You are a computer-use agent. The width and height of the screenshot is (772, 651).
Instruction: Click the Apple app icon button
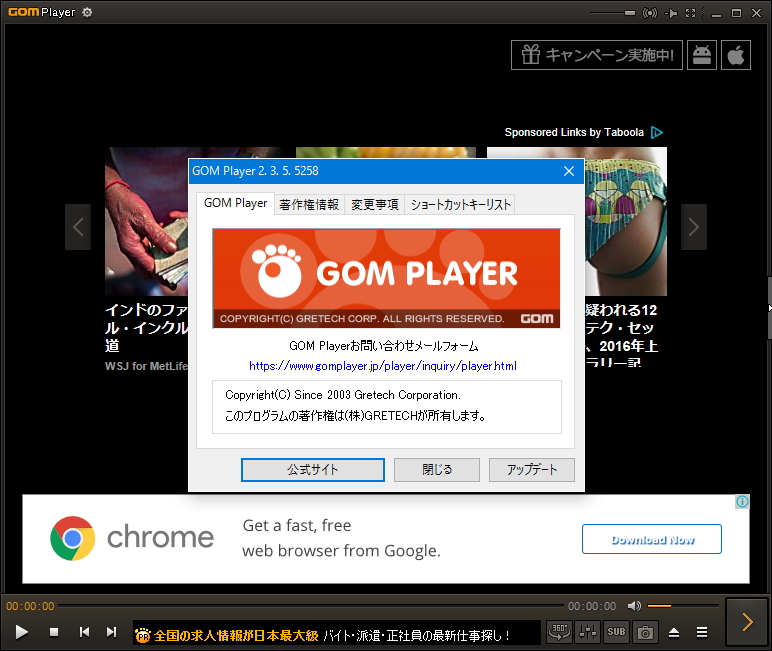point(736,55)
